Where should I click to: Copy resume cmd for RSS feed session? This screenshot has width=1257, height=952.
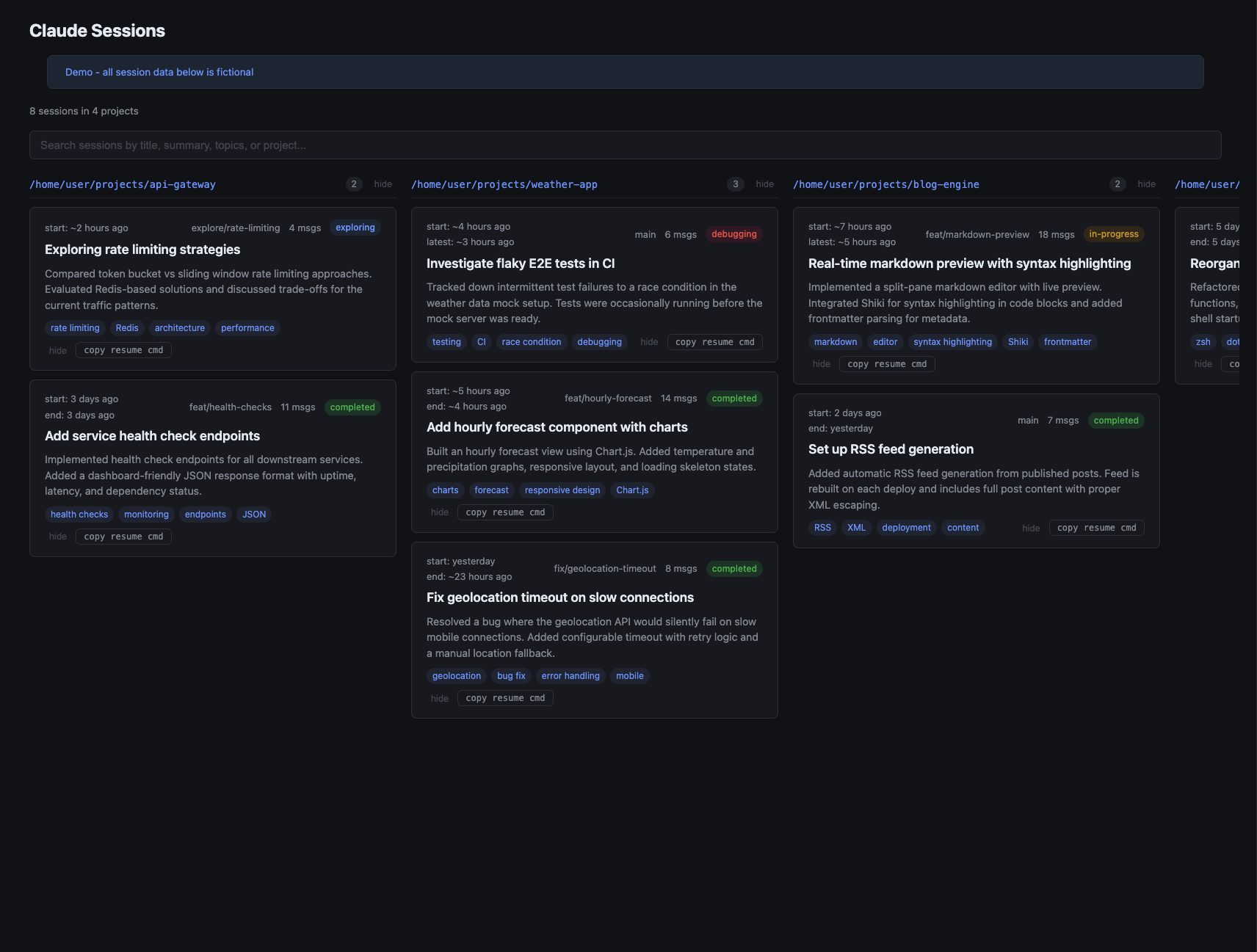(1096, 528)
